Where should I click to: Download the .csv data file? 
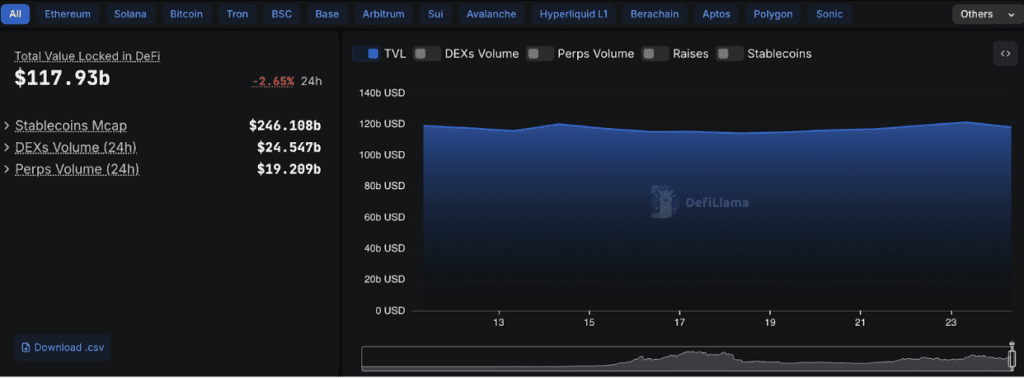(63, 347)
